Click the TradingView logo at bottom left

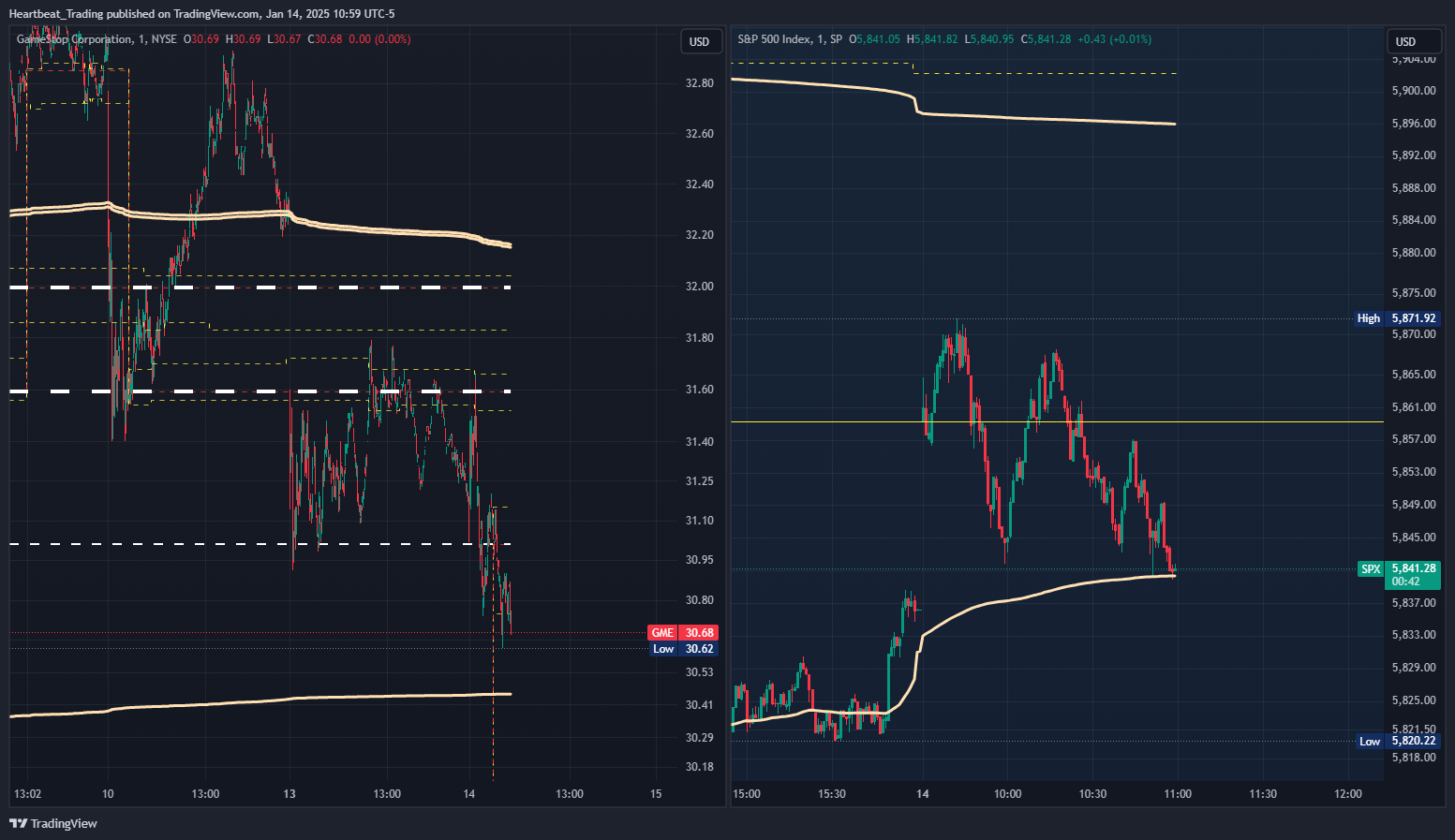53,823
